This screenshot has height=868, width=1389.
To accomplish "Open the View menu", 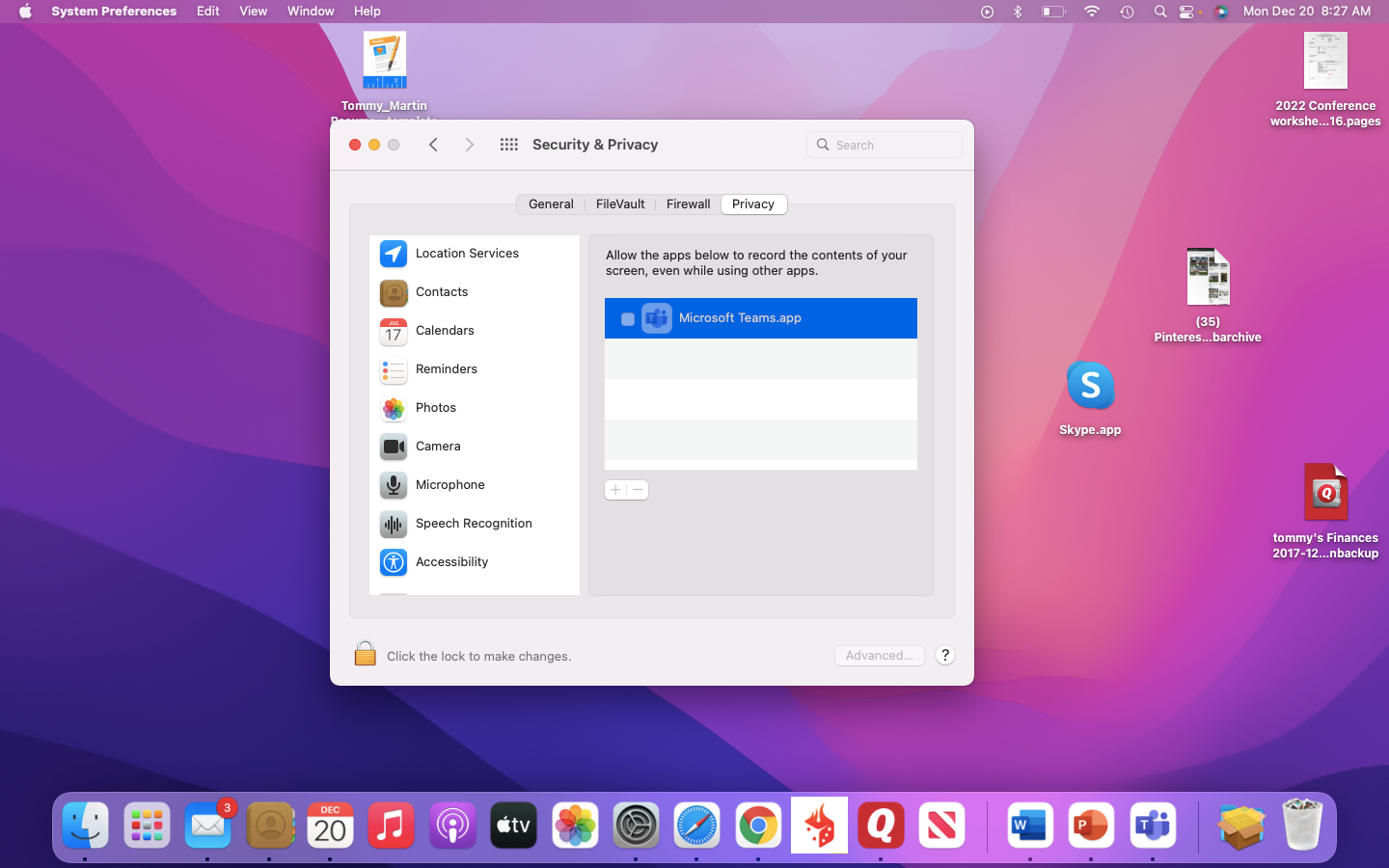I will pyautogui.click(x=254, y=12).
